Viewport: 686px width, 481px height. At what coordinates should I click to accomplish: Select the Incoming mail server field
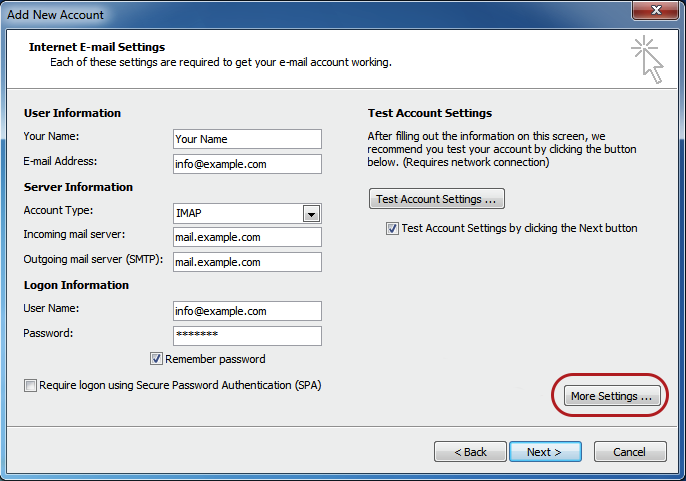pyautogui.click(x=247, y=237)
